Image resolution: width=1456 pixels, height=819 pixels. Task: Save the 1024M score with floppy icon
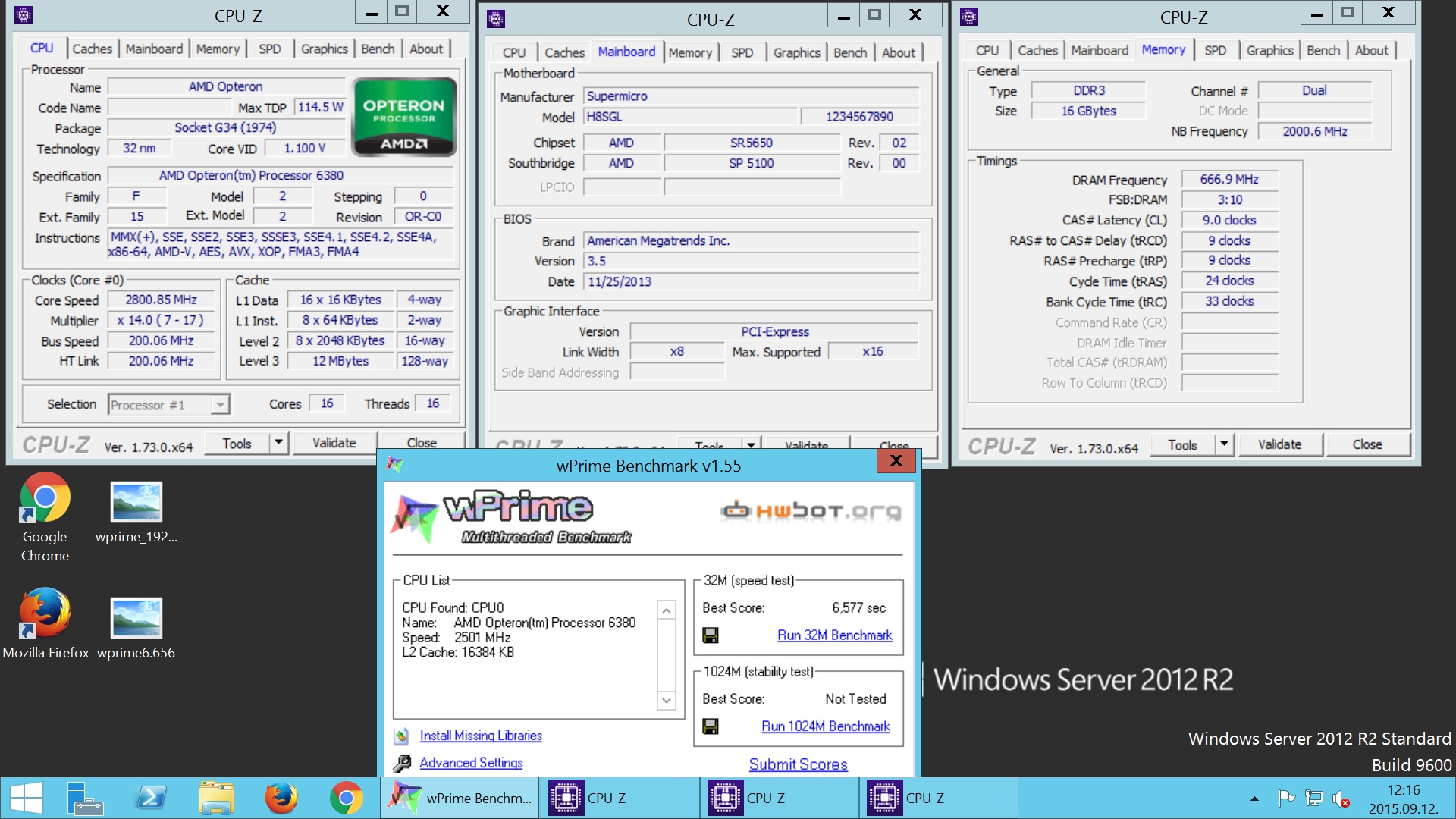[711, 726]
